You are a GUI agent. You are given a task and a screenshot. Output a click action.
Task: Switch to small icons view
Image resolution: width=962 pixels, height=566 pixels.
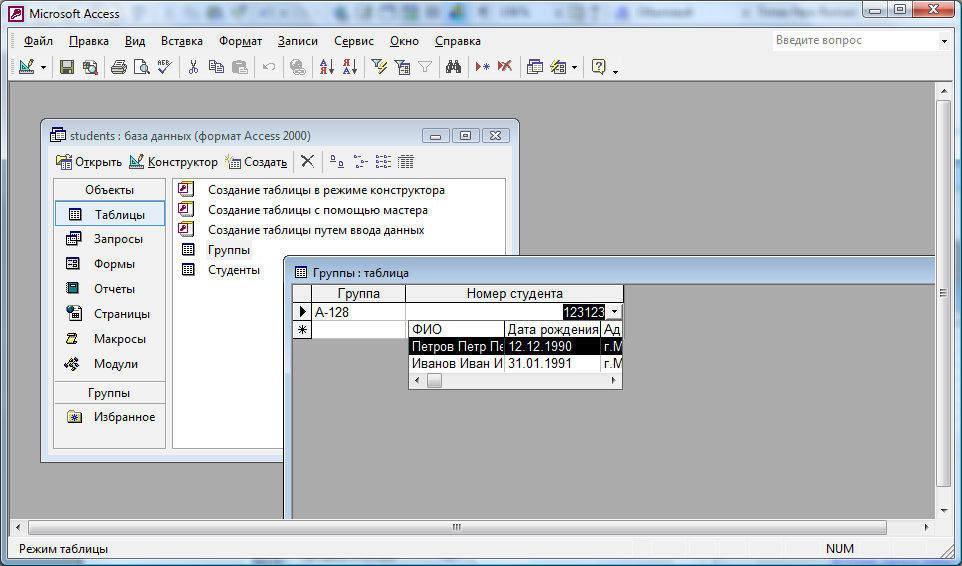[x=360, y=161]
